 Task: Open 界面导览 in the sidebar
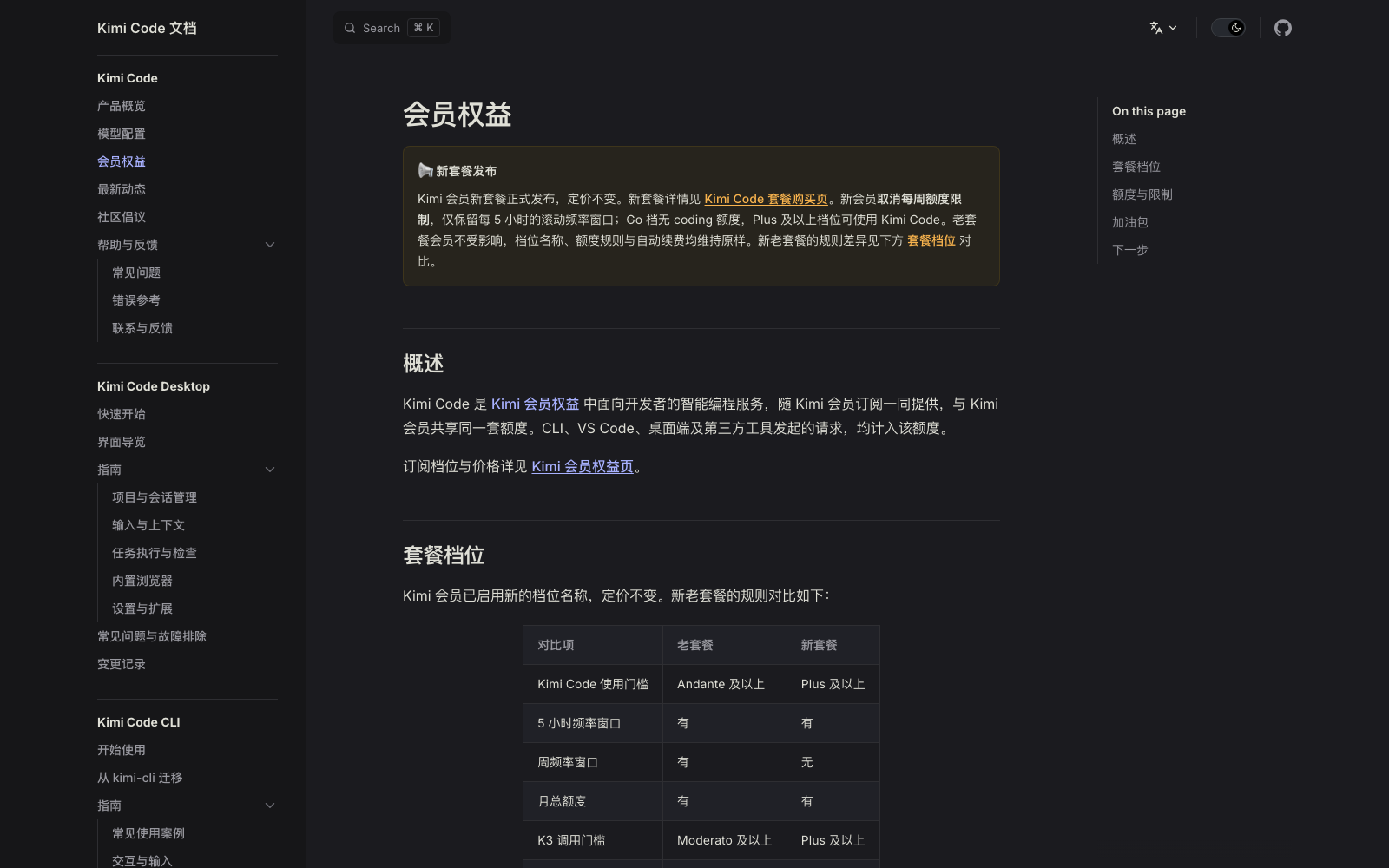122,442
